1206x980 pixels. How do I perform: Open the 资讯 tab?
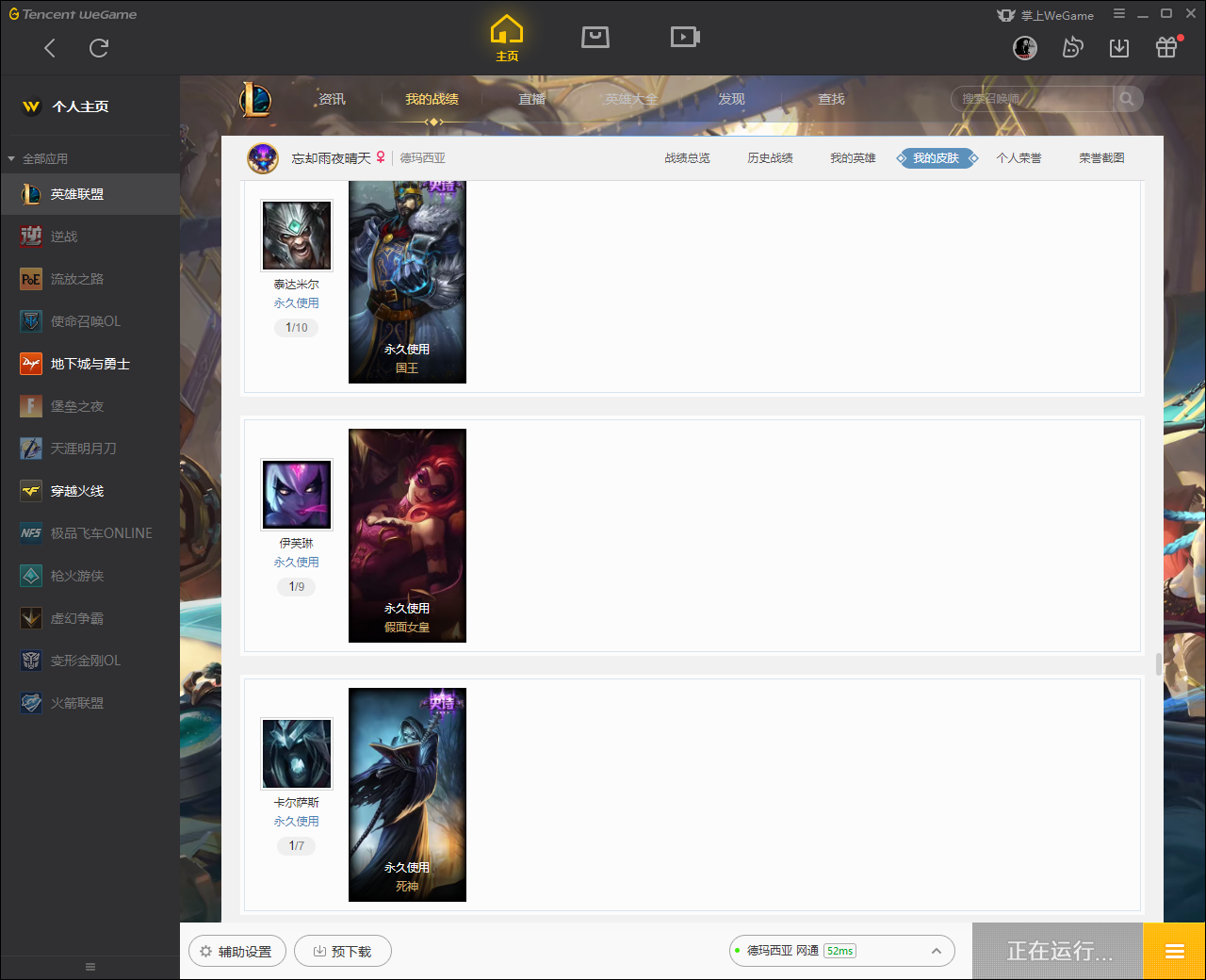(x=332, y=99)
